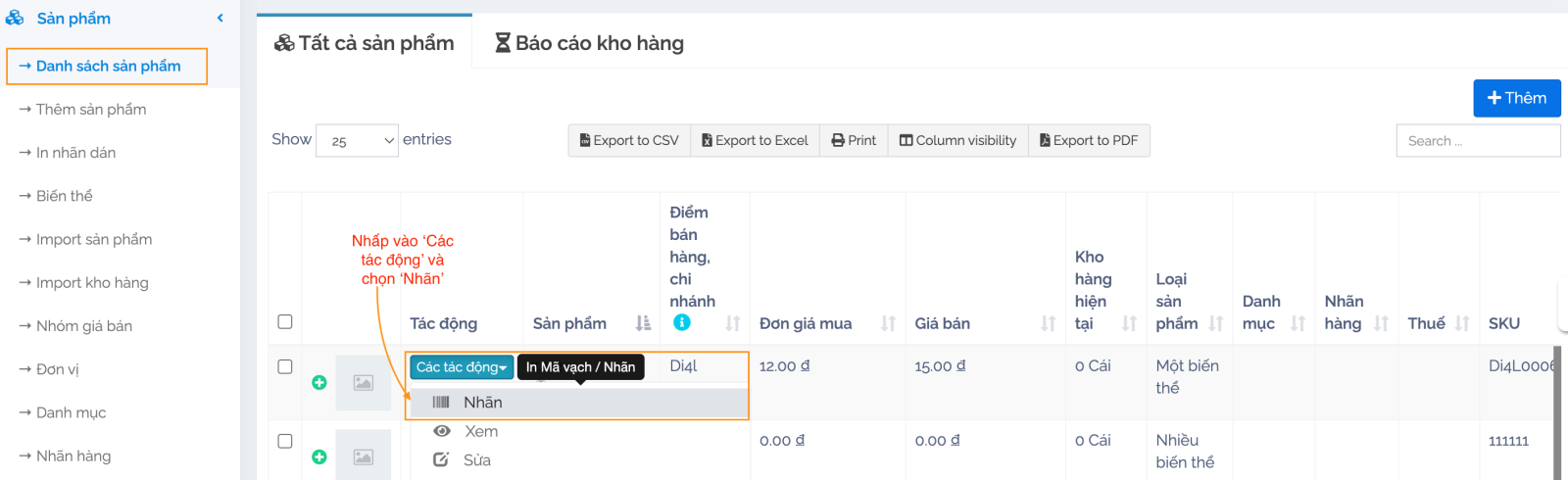Toggle the select-all checkbox in table header
This screenshot has width=1568, height=480.
click(x=285, y=321)
